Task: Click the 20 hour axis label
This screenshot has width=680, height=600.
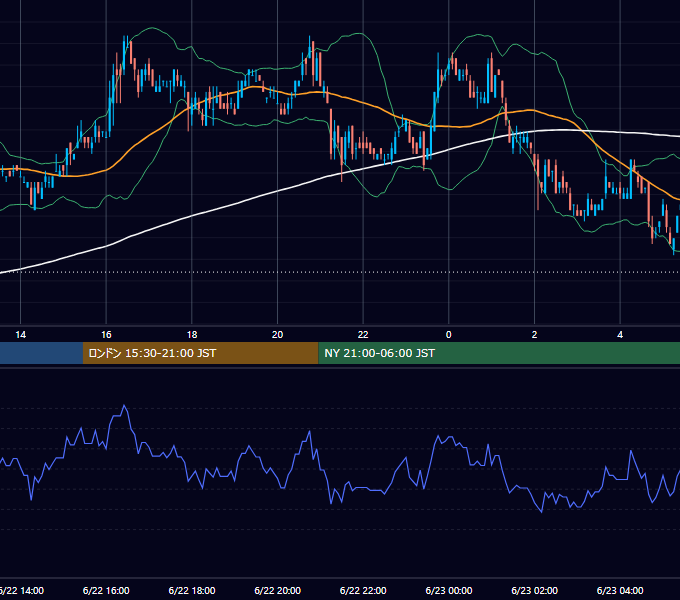Action: tap(278, 335)
